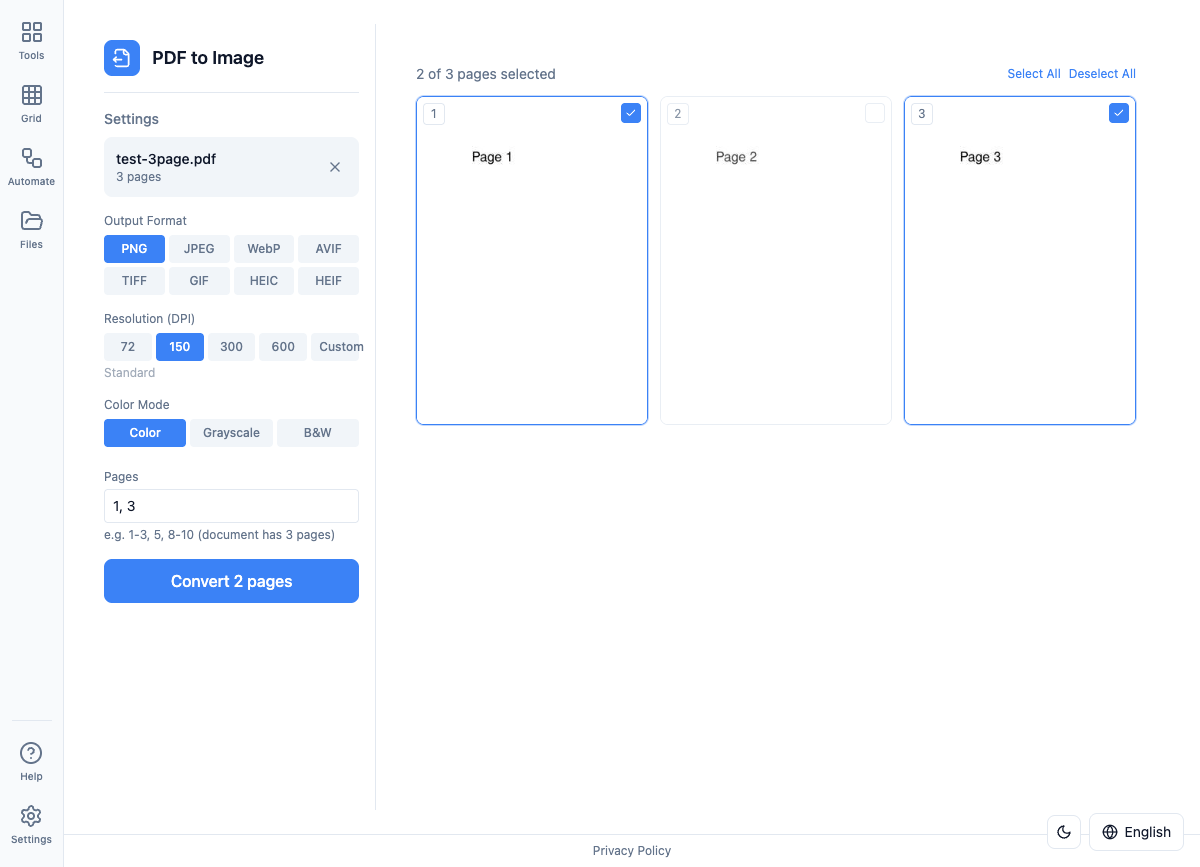1200x867 pixels.
Task: Click the PDF to Image tool icon
Action: pyautogui.click(x=122, y=58)
